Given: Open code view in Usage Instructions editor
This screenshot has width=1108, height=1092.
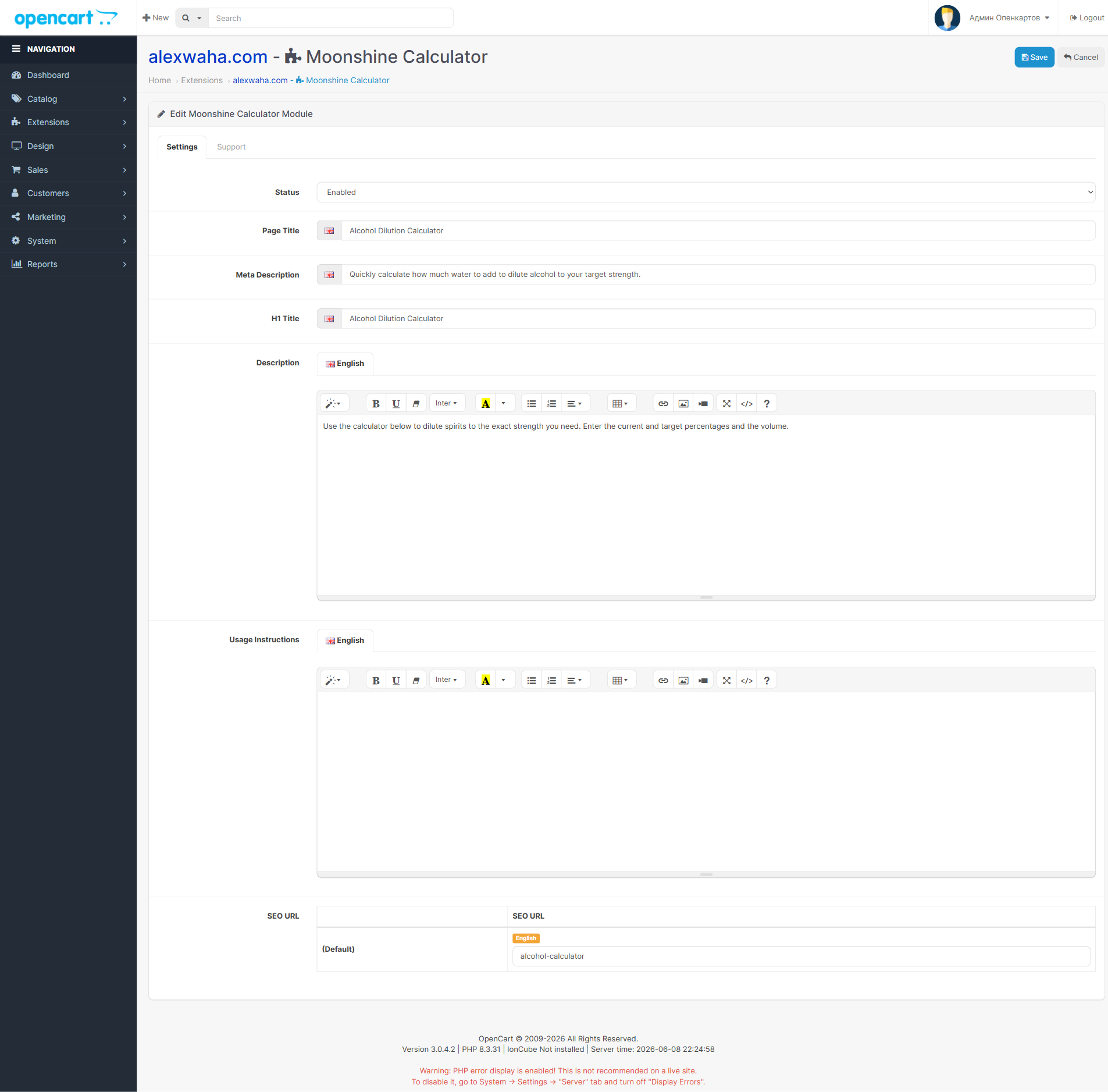Looking at the screenshot, I should 747,680.
